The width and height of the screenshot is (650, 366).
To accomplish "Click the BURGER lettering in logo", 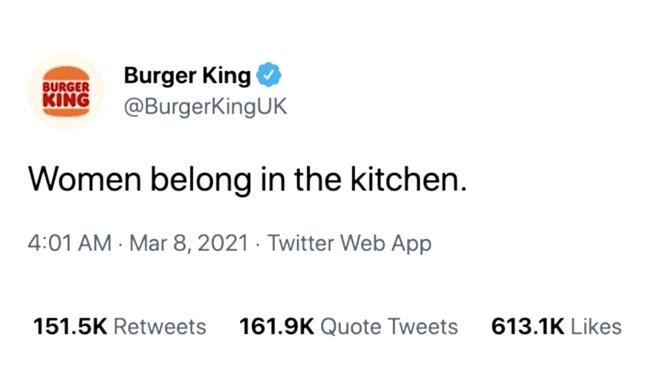I will tap(66, 87).
